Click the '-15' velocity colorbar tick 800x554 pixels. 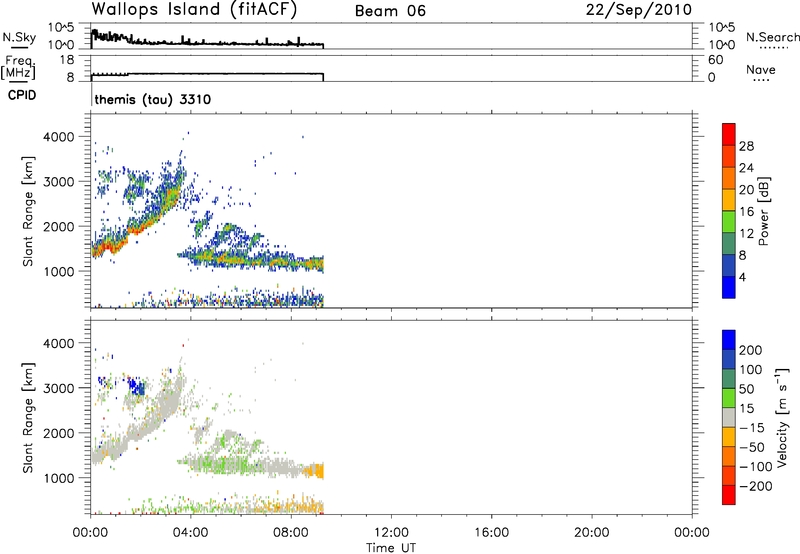(x=754, y=428)
